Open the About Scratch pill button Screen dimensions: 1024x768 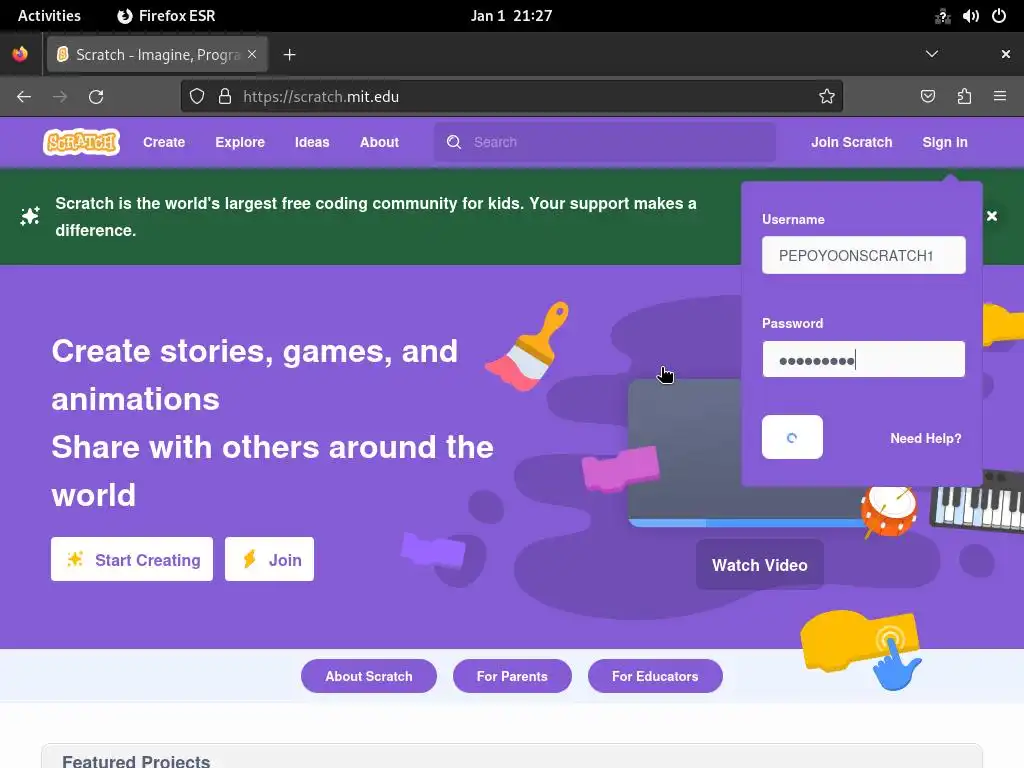(x=369, y=676)
